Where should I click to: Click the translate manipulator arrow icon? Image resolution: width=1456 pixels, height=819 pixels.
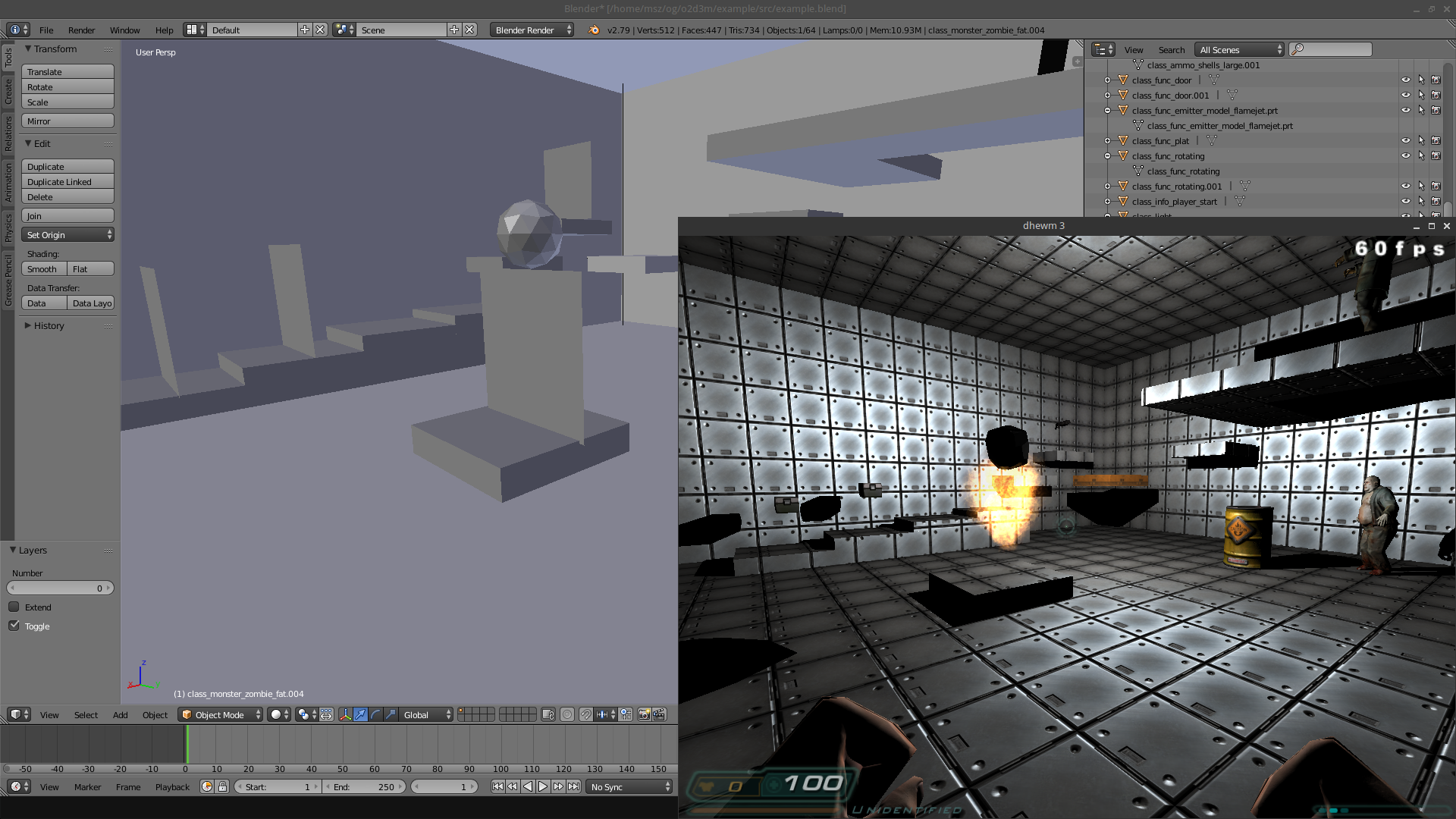click(x=360, y=714)
